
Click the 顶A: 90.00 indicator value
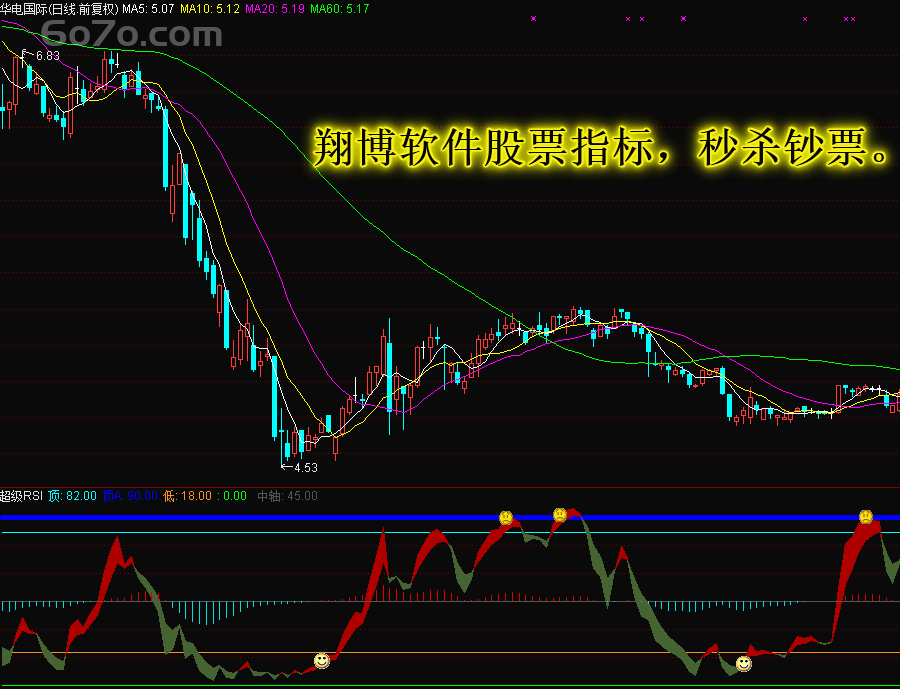click(x=130, y=496)
